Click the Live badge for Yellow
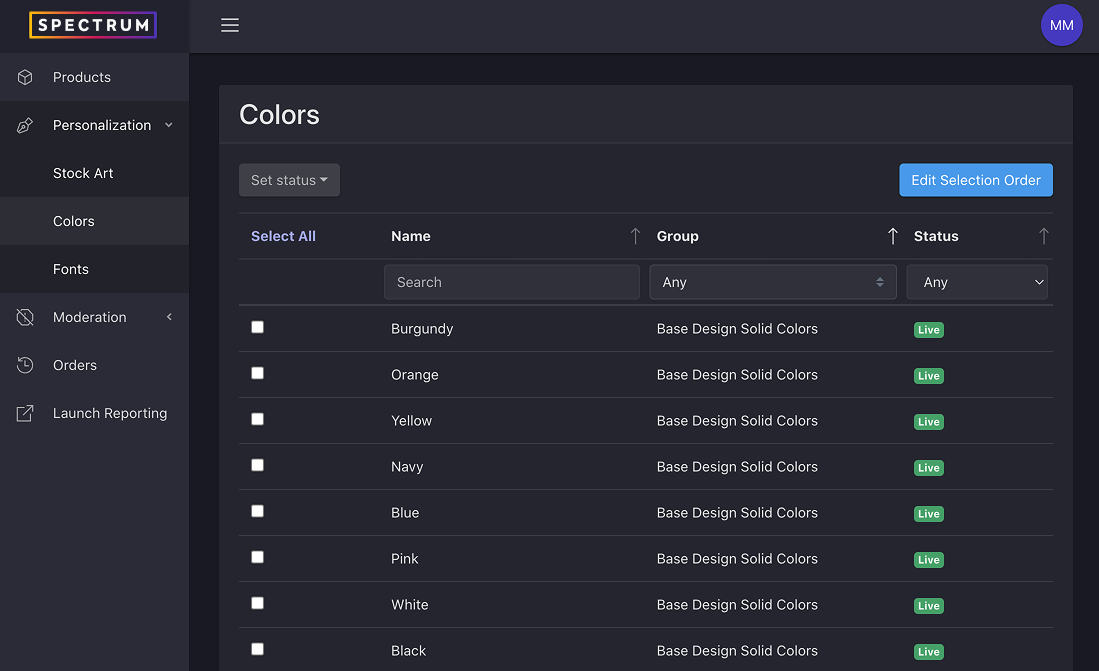The width and height of the screenshot is (1099, 671). [x=929, y=422]
